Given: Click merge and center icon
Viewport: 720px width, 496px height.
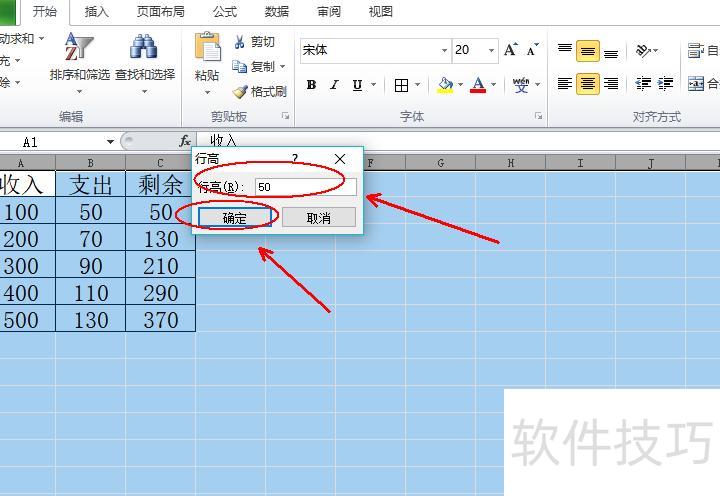Looking at the screenshot, I should pos(696,84).
